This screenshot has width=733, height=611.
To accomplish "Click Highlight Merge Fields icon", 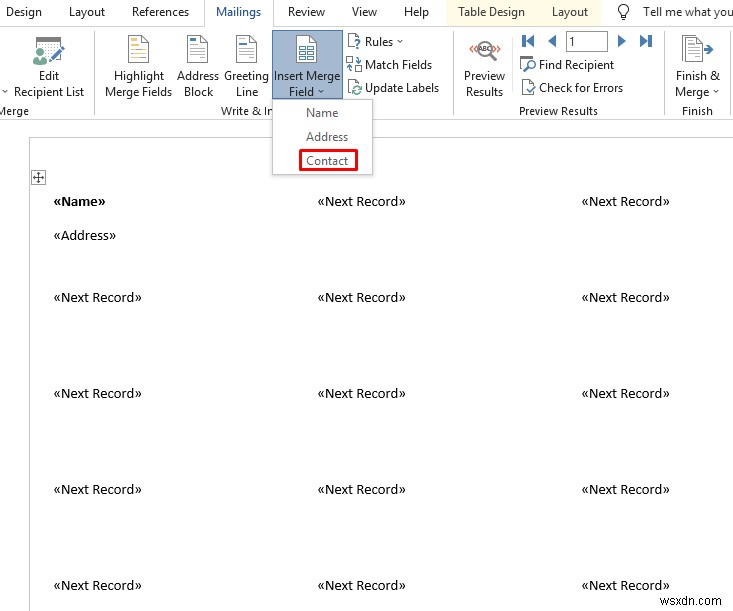I will [138, 49].
